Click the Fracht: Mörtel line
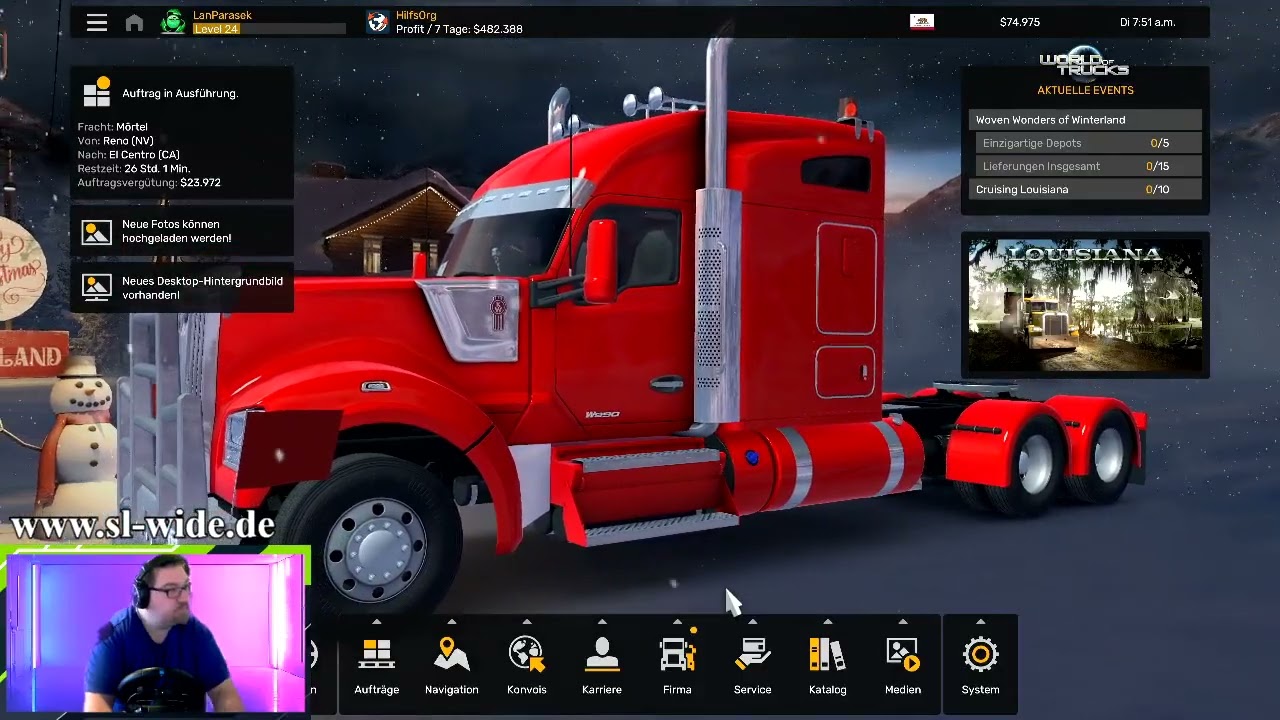The height and width of the screenshot is (720, 1280). pos(113,127)
